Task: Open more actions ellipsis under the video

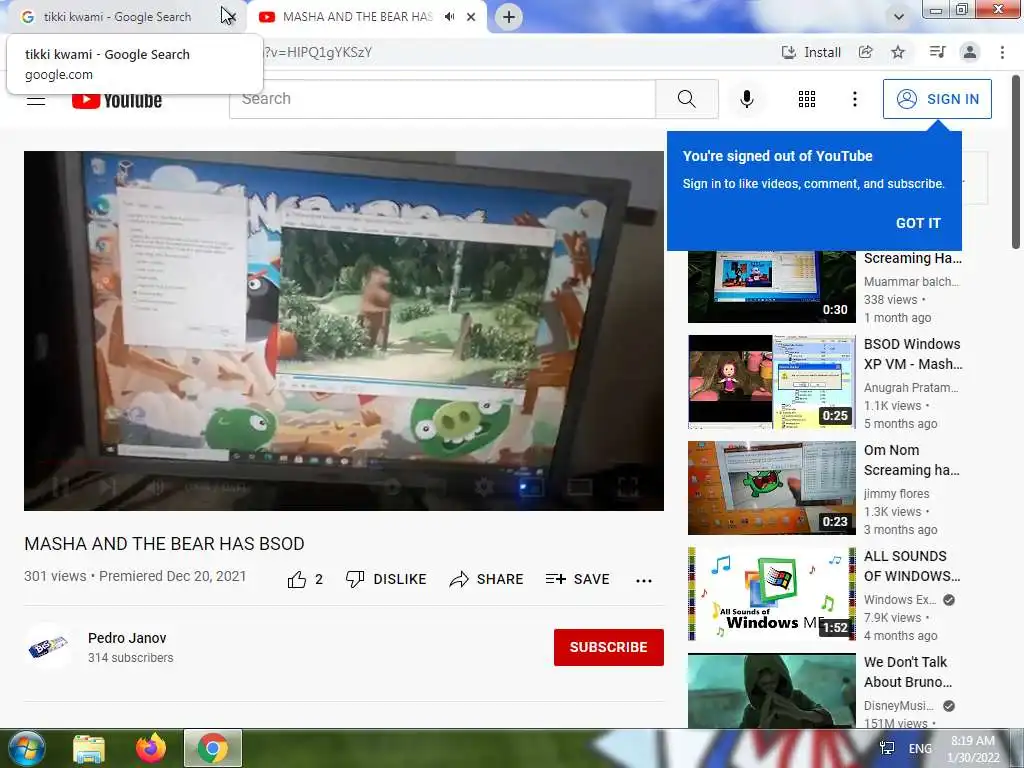Action: click(644, 580)
